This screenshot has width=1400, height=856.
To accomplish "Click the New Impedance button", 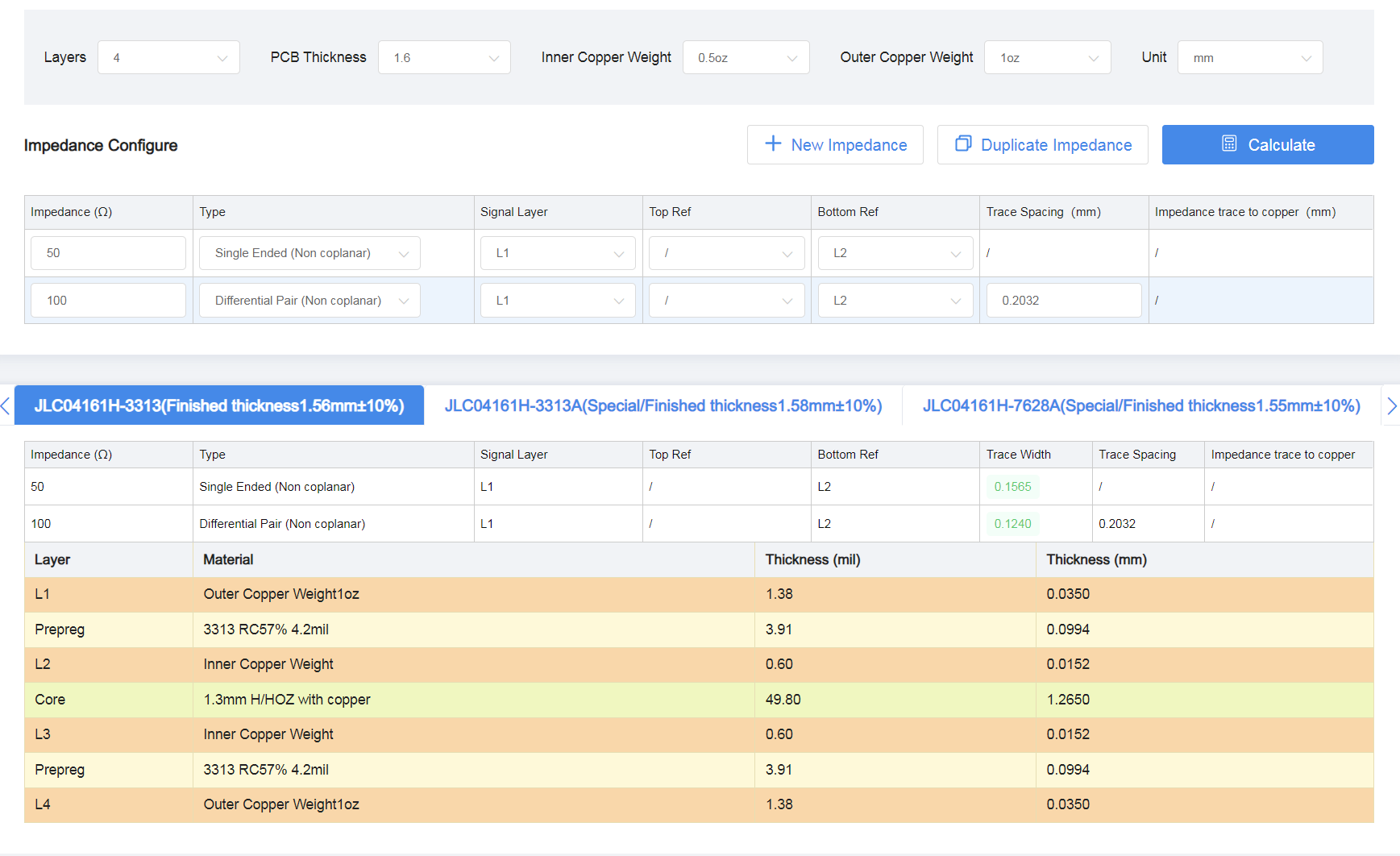I will click(x=835, y=144).
